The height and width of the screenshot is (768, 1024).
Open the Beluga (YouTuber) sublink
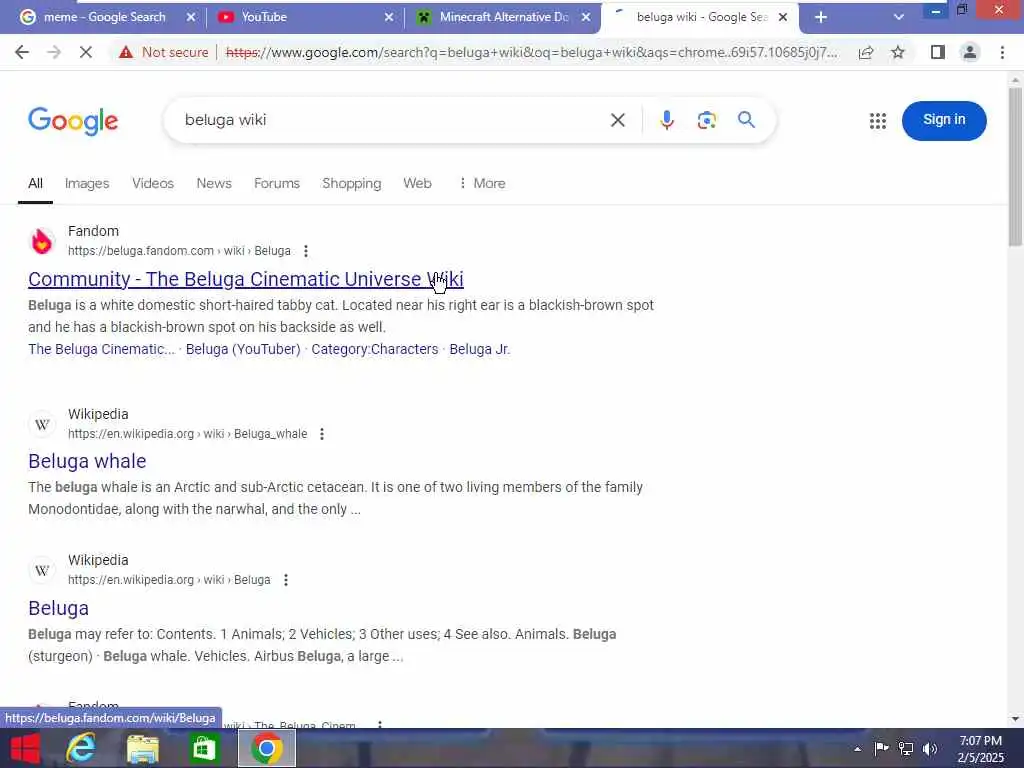[243, 349]
